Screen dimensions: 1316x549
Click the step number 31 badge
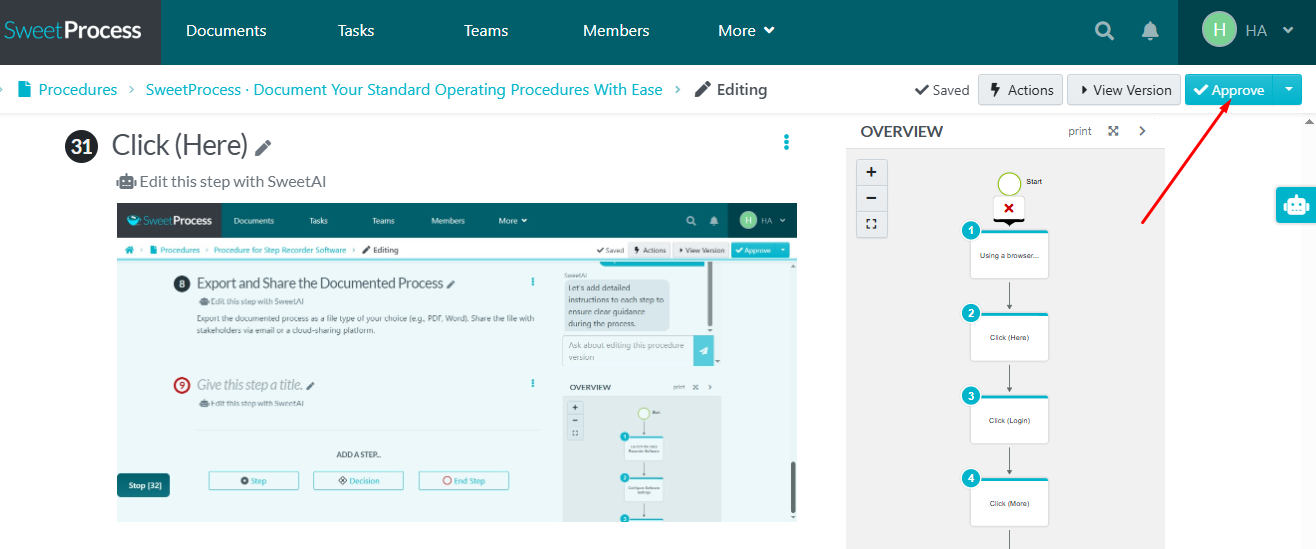coord(81,147)
